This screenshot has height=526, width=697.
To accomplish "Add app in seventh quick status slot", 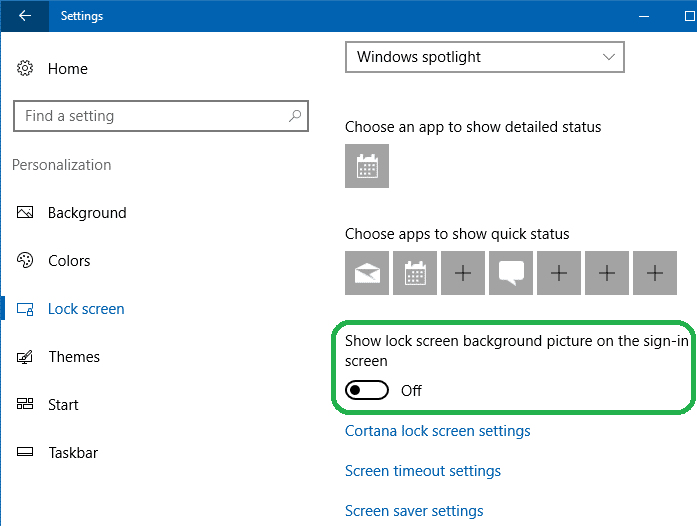I will [655, 273].
